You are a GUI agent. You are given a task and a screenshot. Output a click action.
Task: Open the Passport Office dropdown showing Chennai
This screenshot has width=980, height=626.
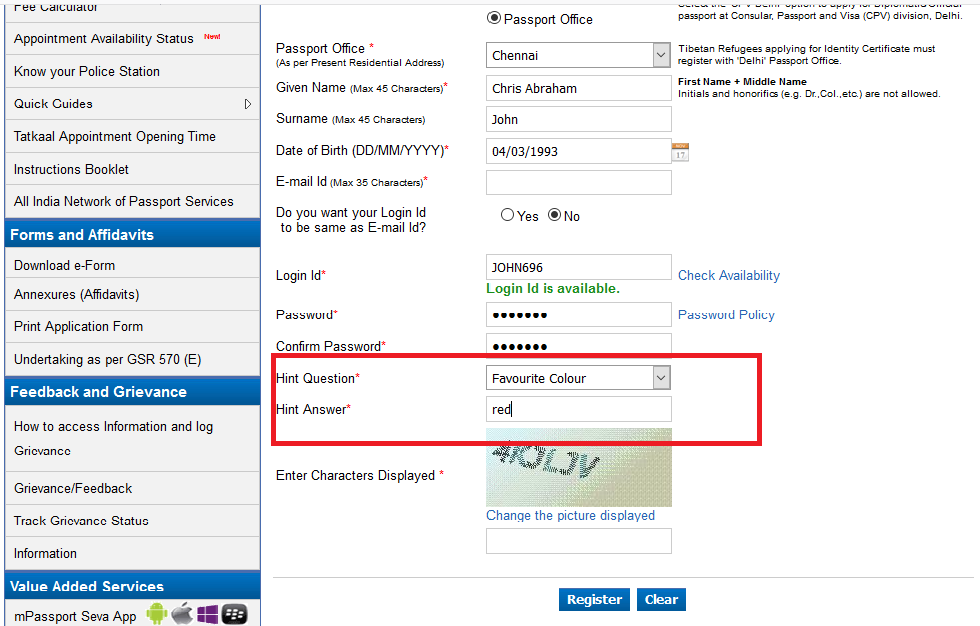point(660,55)
